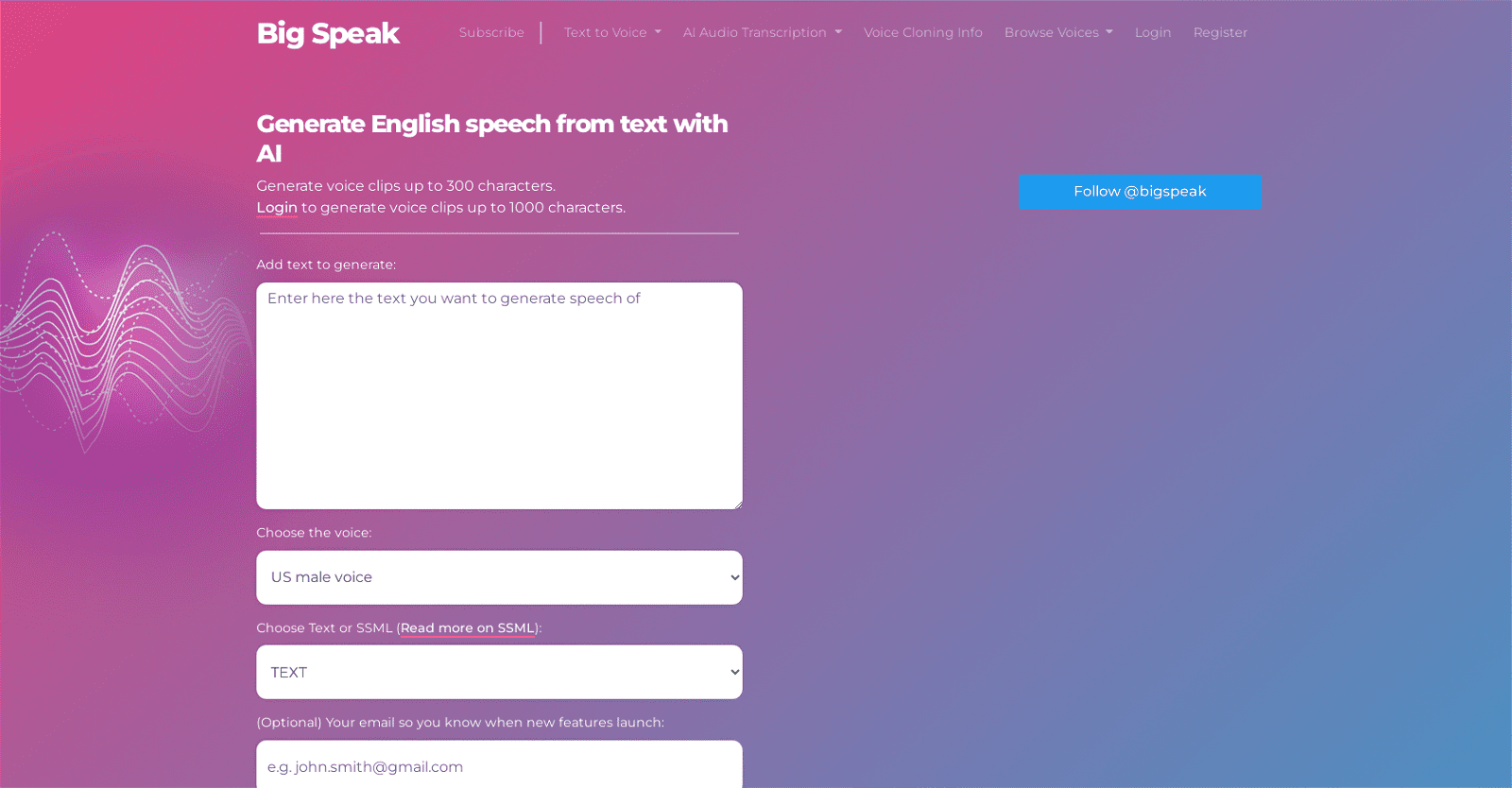The image size is (1512, 788).
Task: Expand the Browse Voices menu
Action: click(1057, 32)
